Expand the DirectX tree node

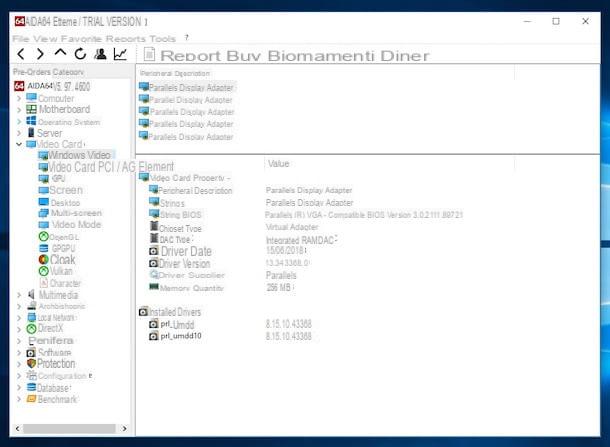coord(19,330)
